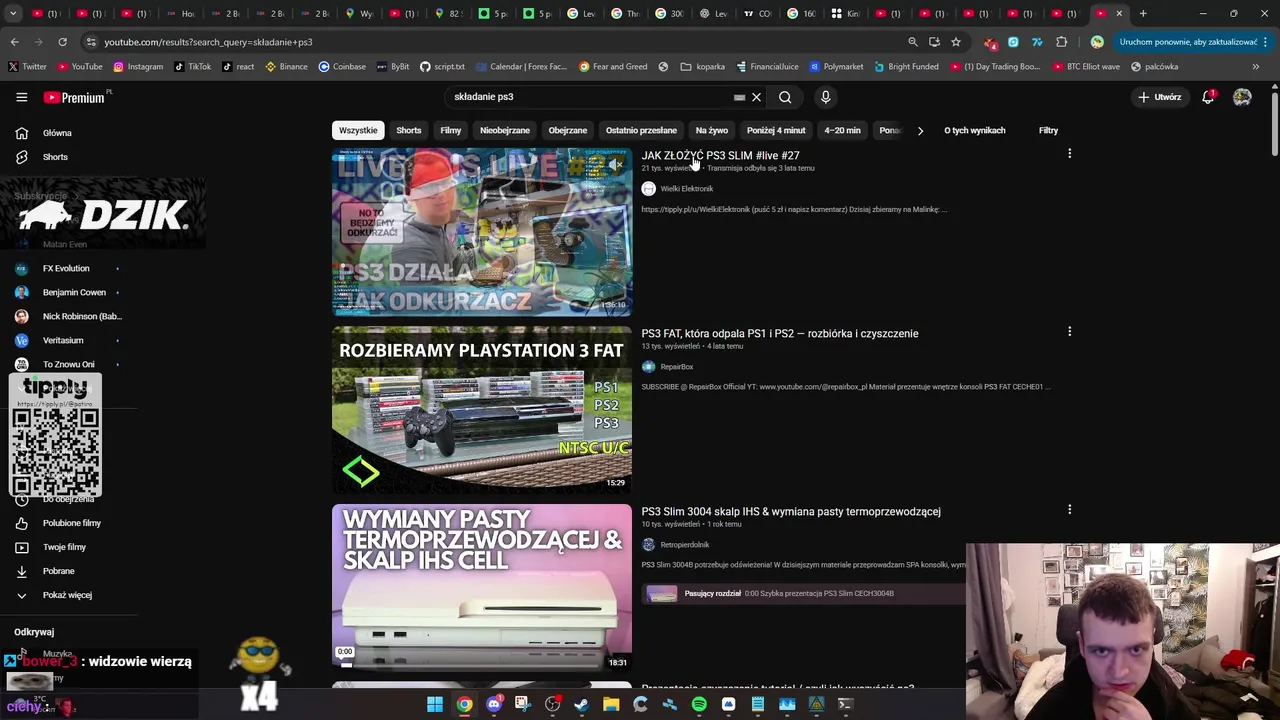Screen dimensions: 1280x720
Task: Go back in browser history
Action: click(14, 42)
